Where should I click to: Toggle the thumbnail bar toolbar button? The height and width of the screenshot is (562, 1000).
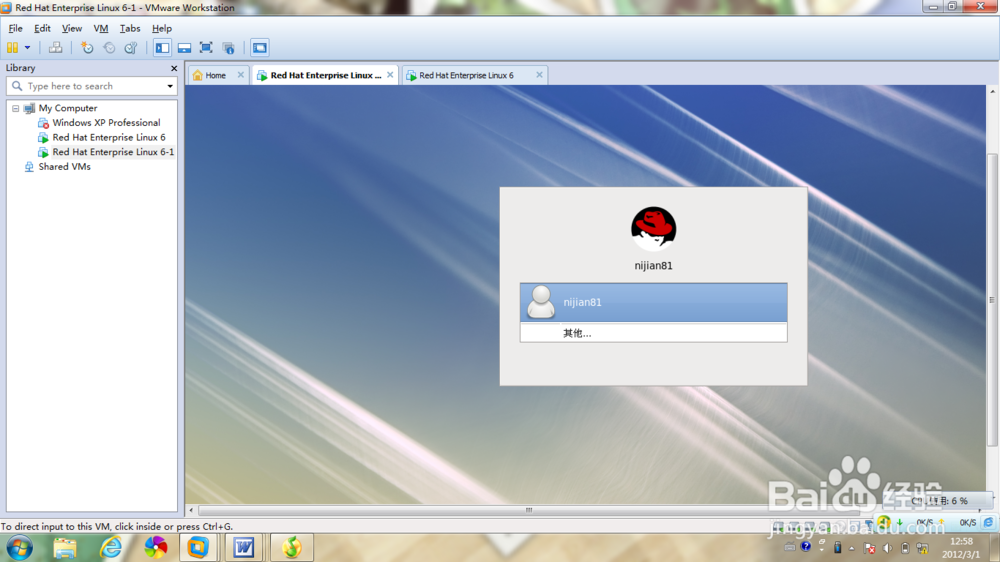point(184,48)
